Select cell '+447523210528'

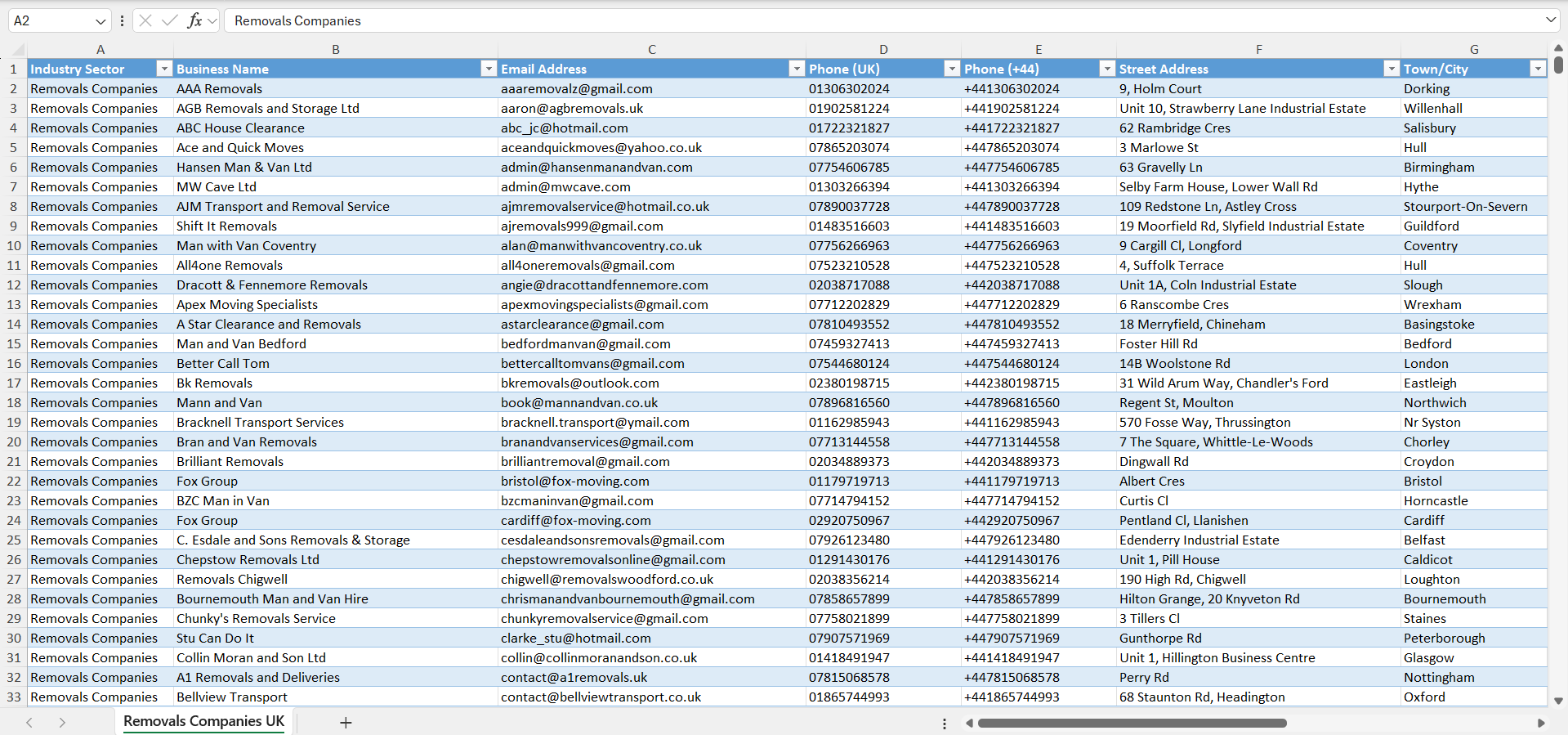pyautogui.click(x=1039, y=265)
